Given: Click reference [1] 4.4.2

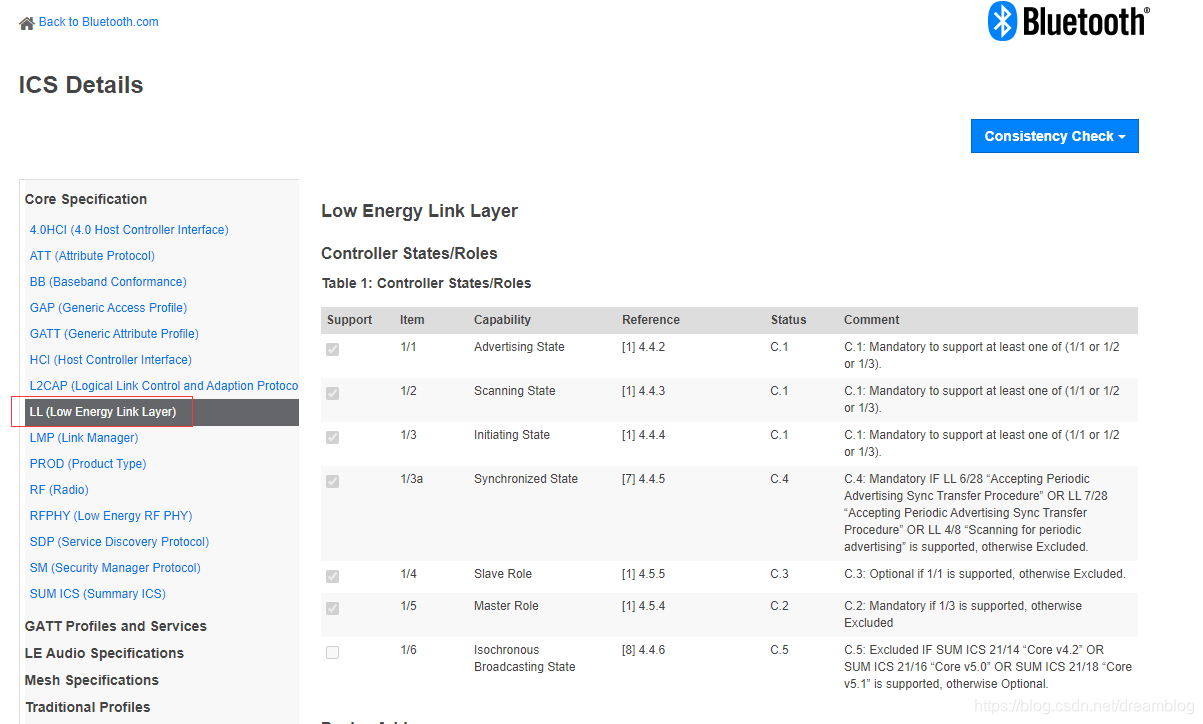Looking at the screenshot, I should [643, 347].
